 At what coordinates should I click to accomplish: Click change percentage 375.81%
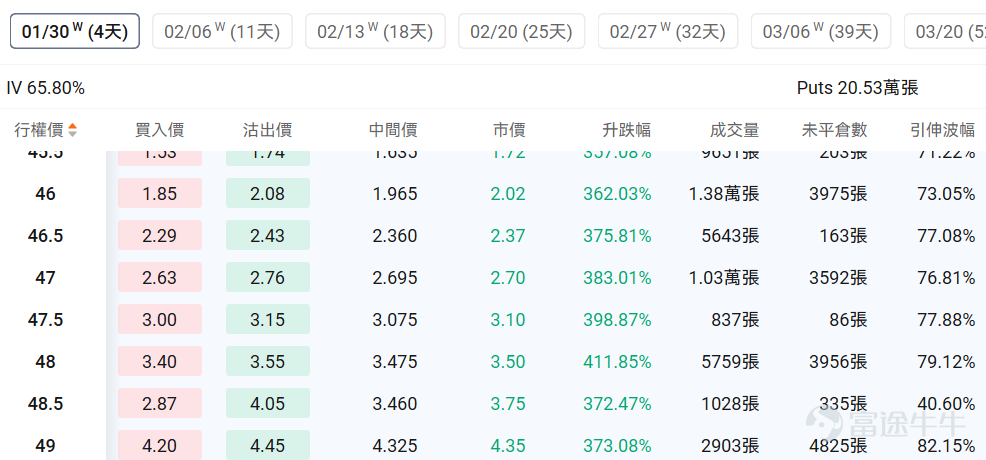click(x=617, y=236)
